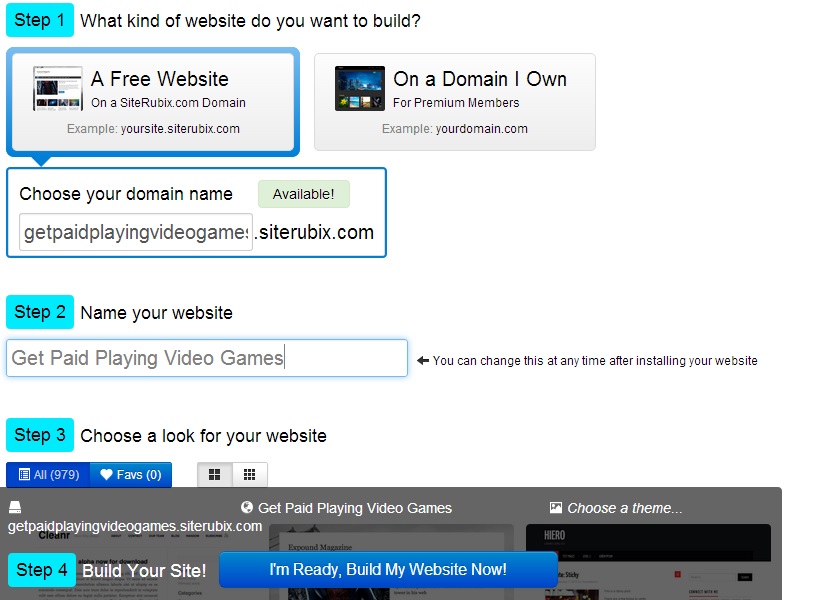Choose the On a Domain I Own card
The image size is (817, 600).
point(454,102)
